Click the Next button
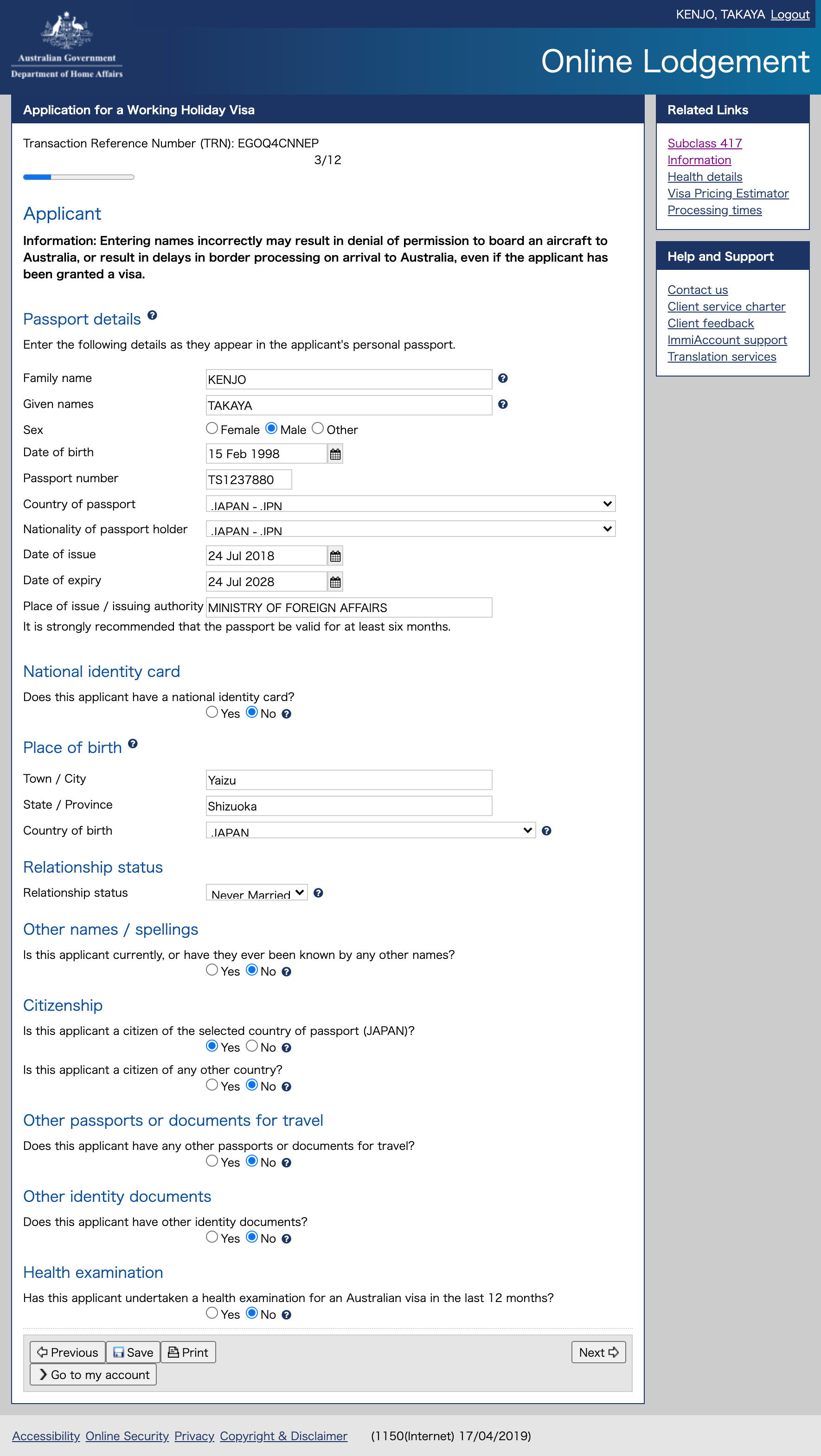This screenshot has height=1456, width=821. tap(598, 1353)
